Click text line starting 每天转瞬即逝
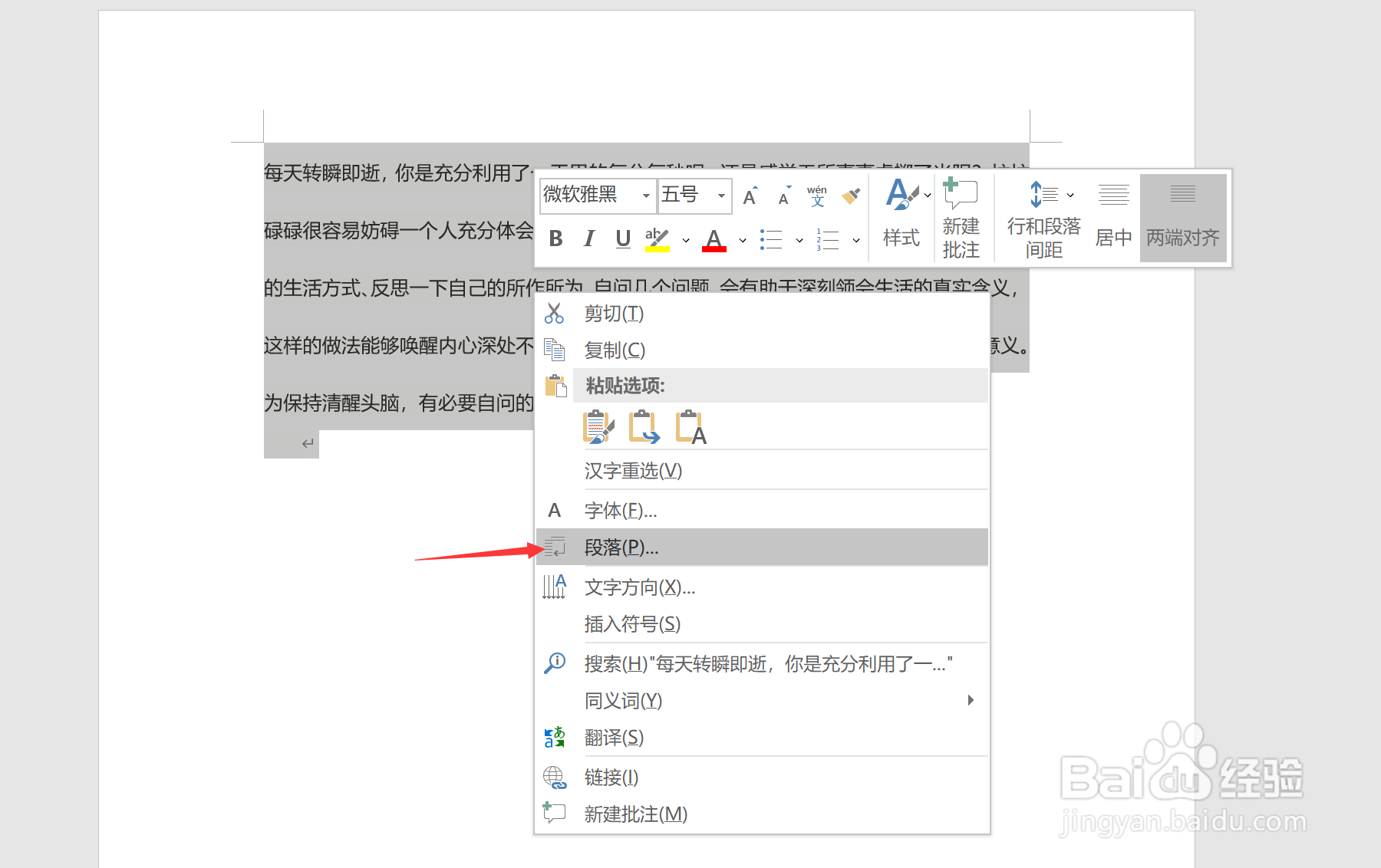 (398, 173)
